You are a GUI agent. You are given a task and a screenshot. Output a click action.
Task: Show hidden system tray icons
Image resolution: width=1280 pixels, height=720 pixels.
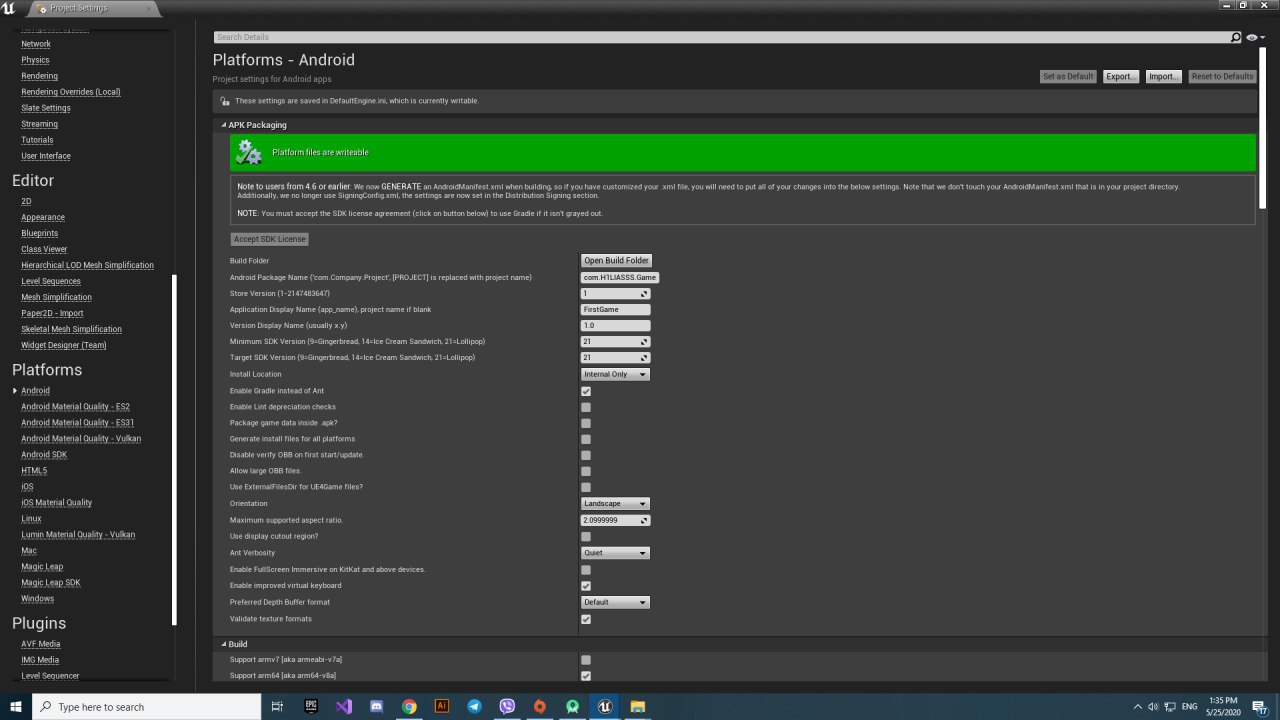click(1137, 706)
